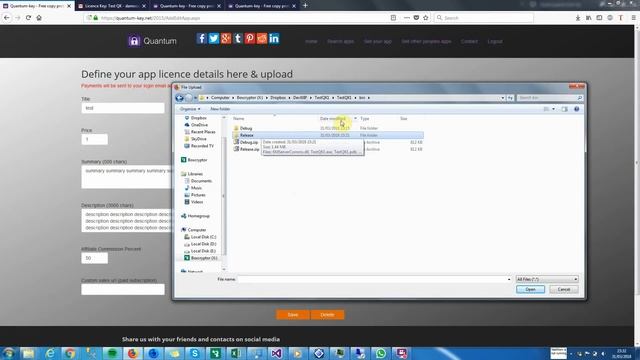Select the Release.zip file
This screenshot has width=640, height=360.
coord(250,149)
